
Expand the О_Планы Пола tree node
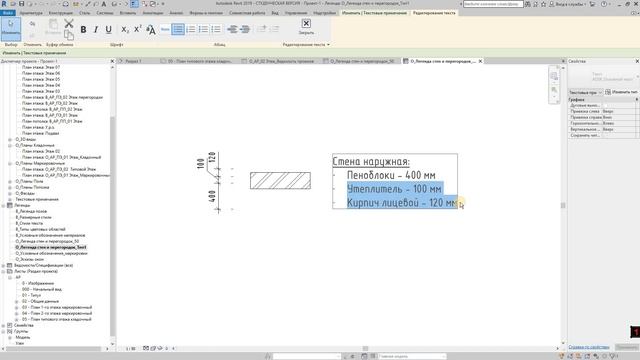click(10, 181)
